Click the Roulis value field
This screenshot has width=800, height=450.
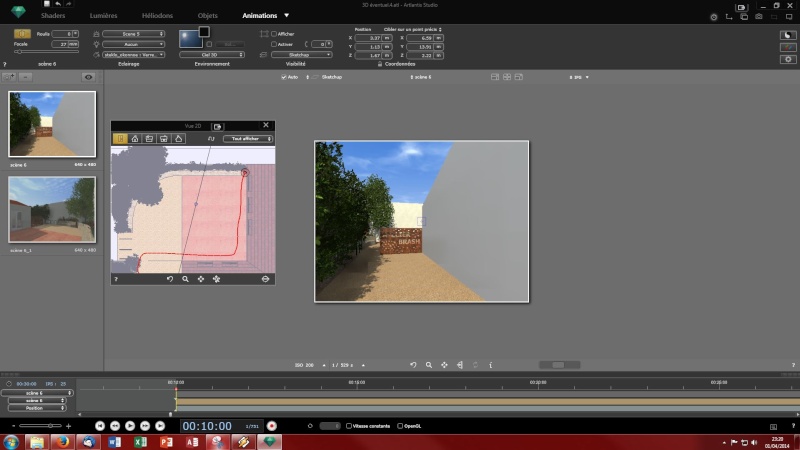click(x=63, y=34)
